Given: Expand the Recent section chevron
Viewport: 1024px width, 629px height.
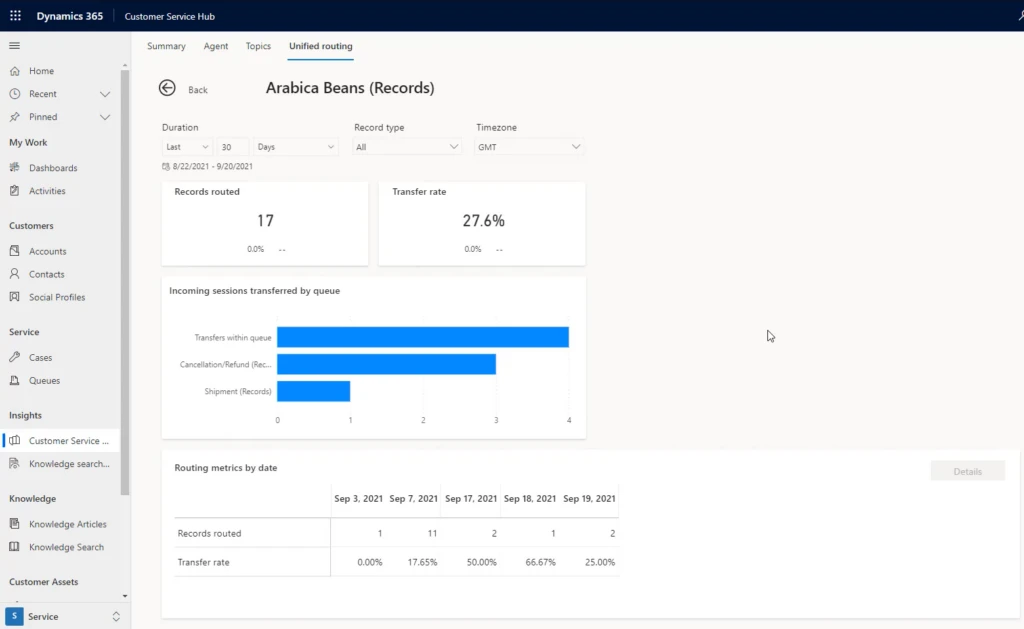Looking at the screenshot, I should [x=105, y=94].
